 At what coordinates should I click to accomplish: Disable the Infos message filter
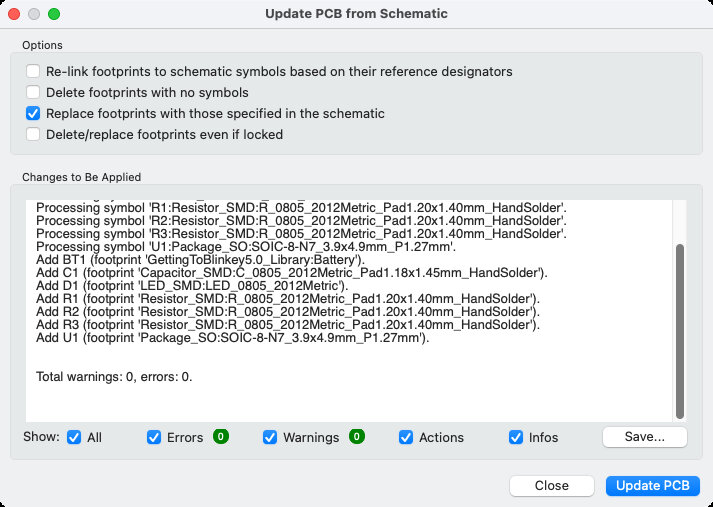pos(516,437)
